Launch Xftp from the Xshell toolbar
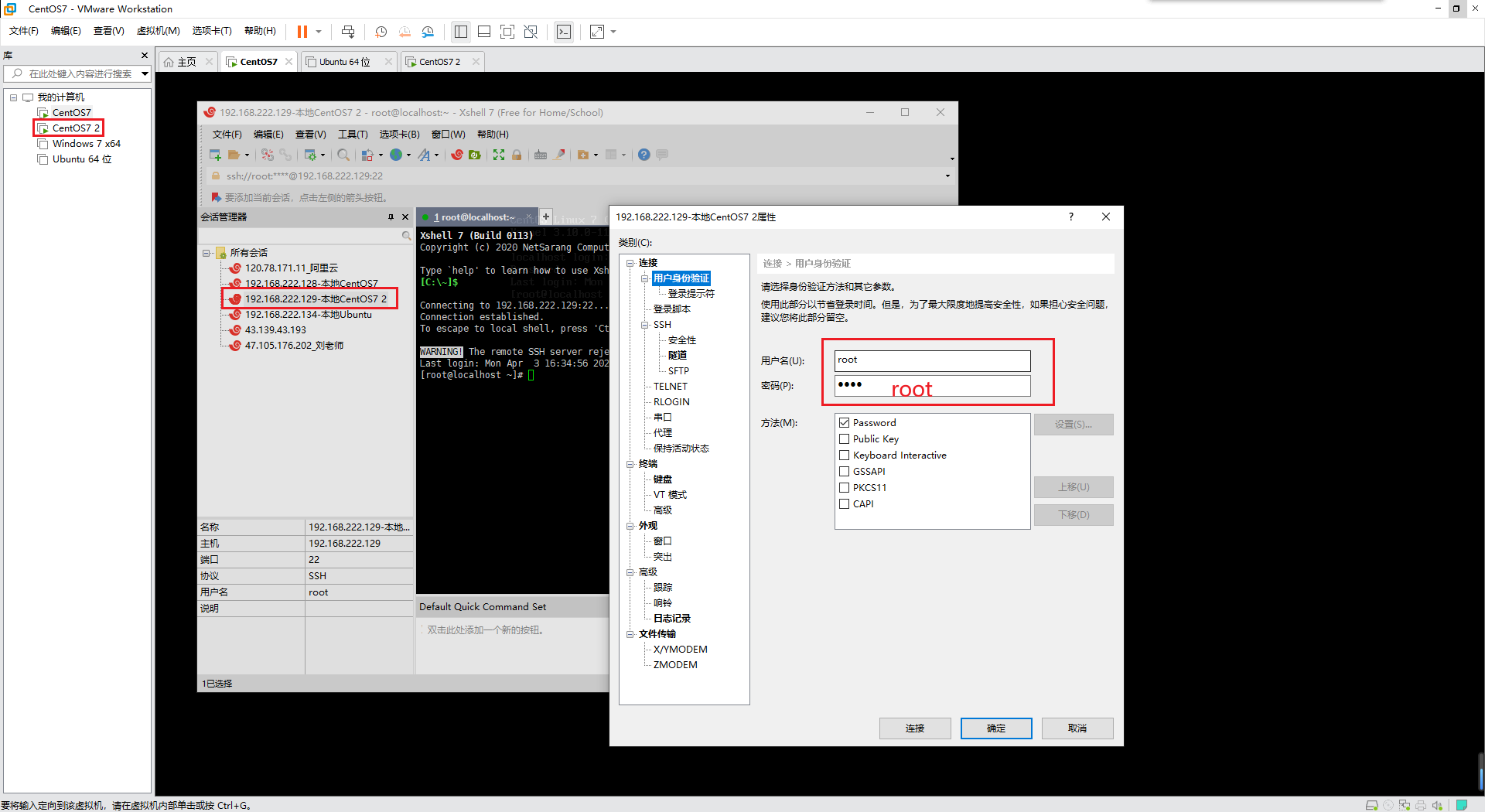This screenshot has width=1485, height=812. [475, 155]
